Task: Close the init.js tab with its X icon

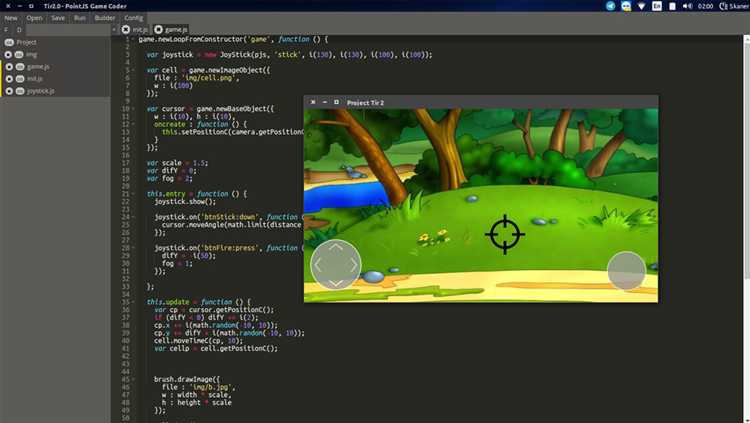Action: [x=125, y=30]
